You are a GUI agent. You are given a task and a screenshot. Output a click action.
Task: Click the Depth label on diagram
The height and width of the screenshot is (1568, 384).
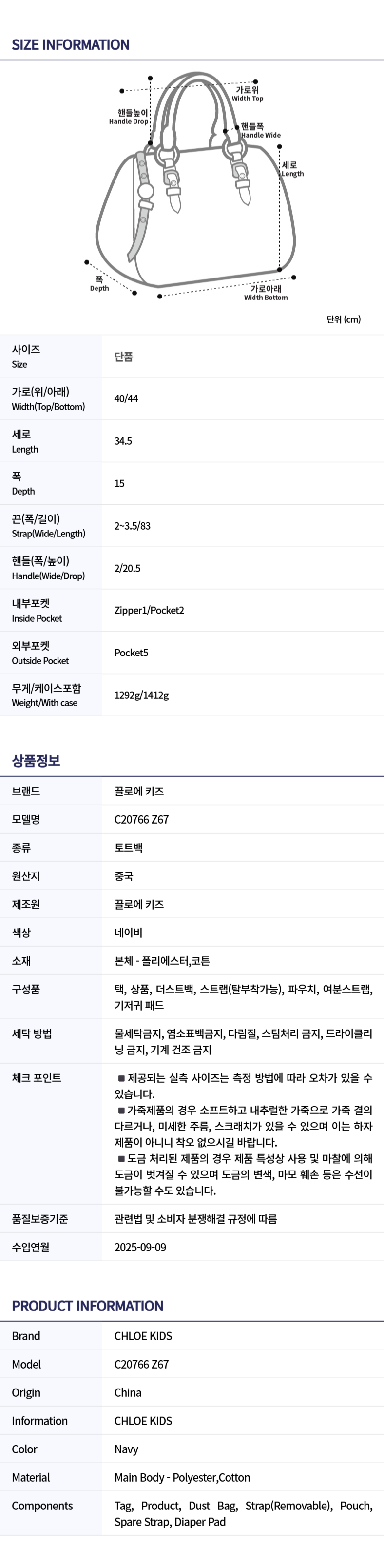point(99,284)
